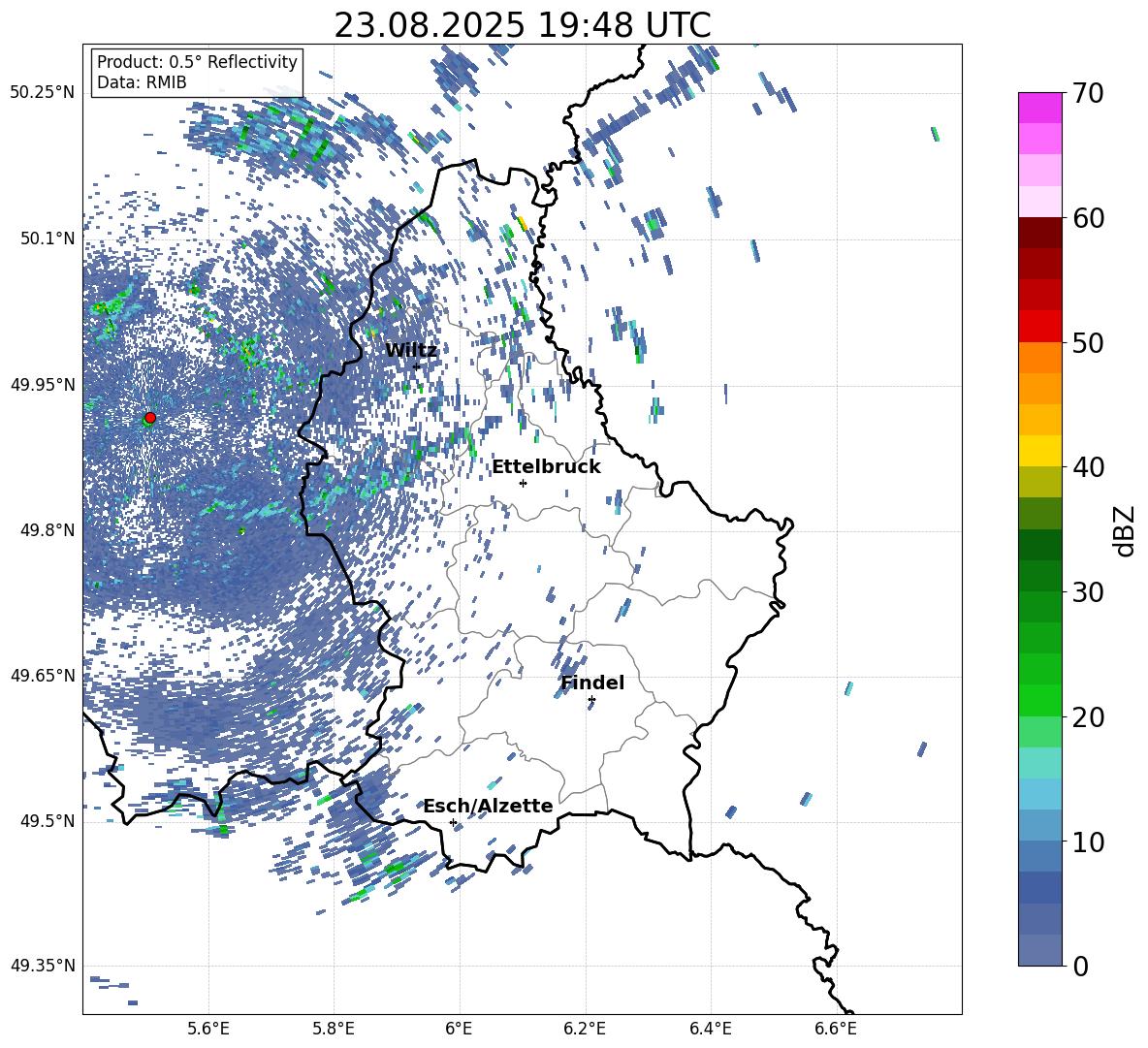Click the yellow 40 dBZ swatch
The height and width of the screenshot is (1048, 1148).
click(x=1039, y=451)
